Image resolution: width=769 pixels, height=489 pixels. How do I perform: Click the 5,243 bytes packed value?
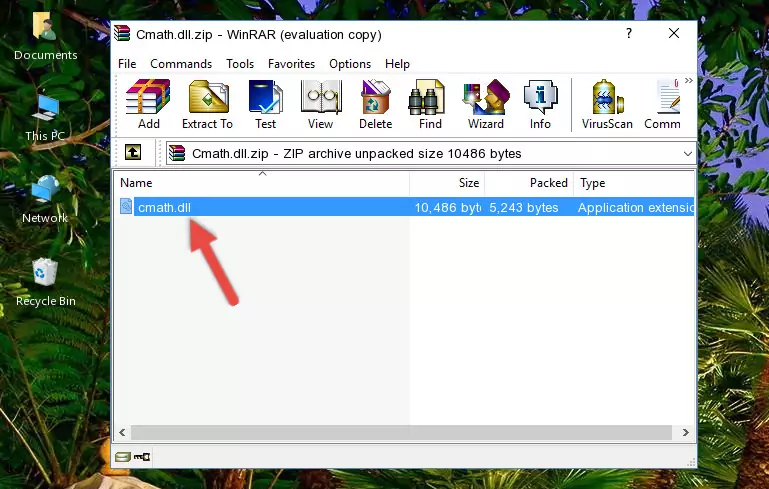tap(523, 207)
